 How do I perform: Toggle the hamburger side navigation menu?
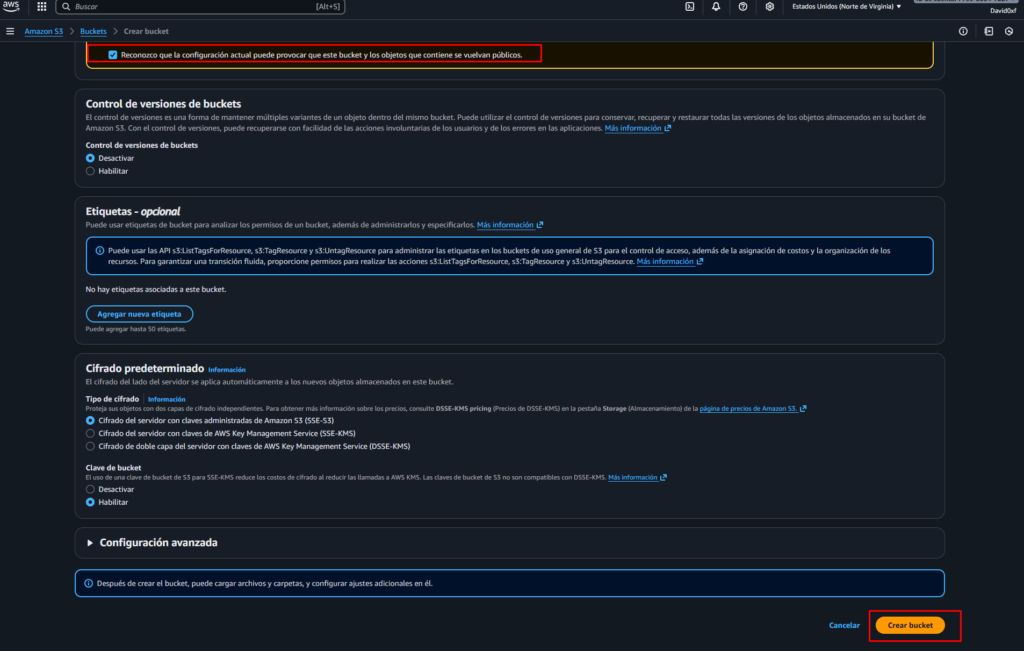[10, 31]
